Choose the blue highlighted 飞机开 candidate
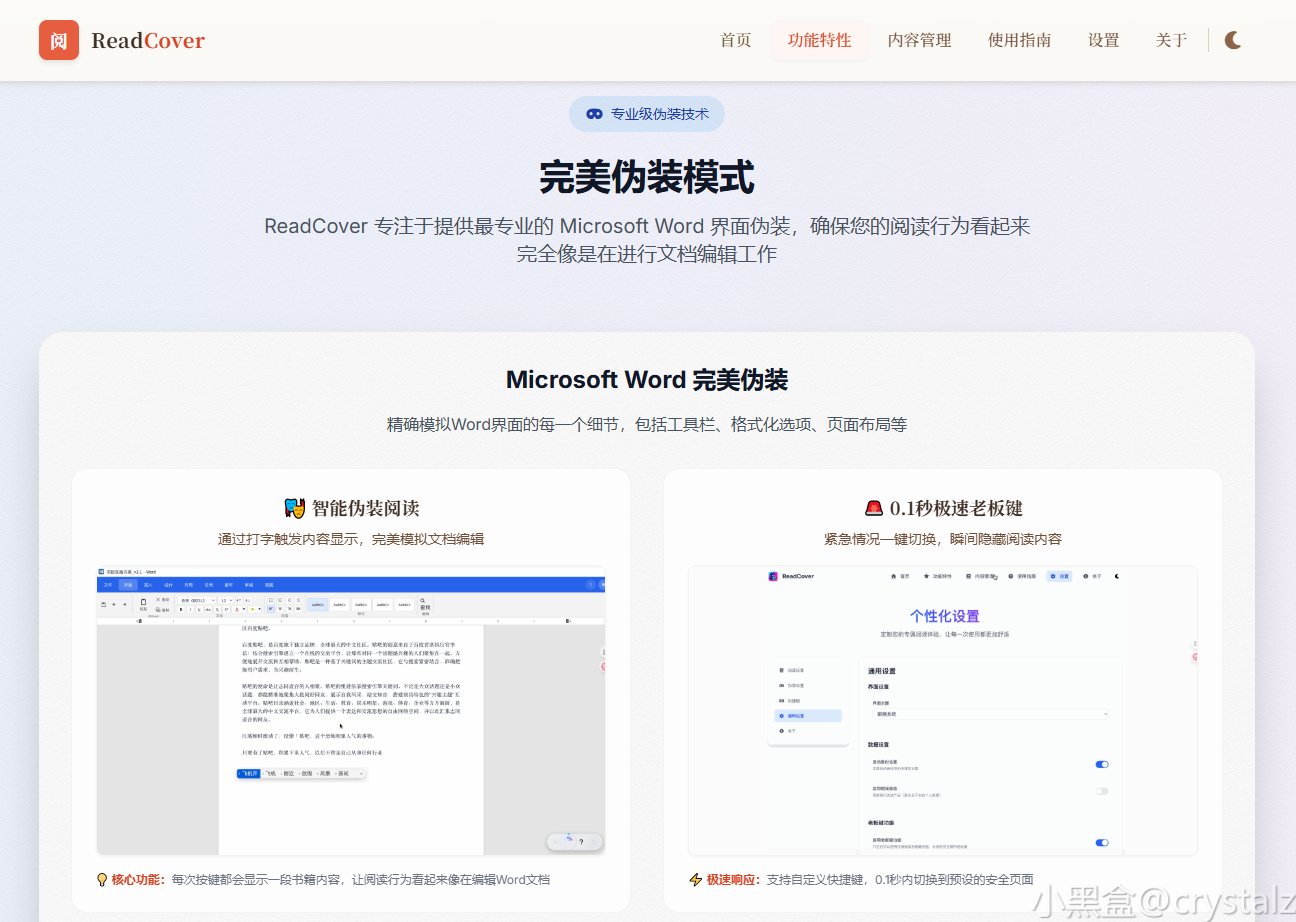The image size is (1296, 922). (x=248, y=773)
